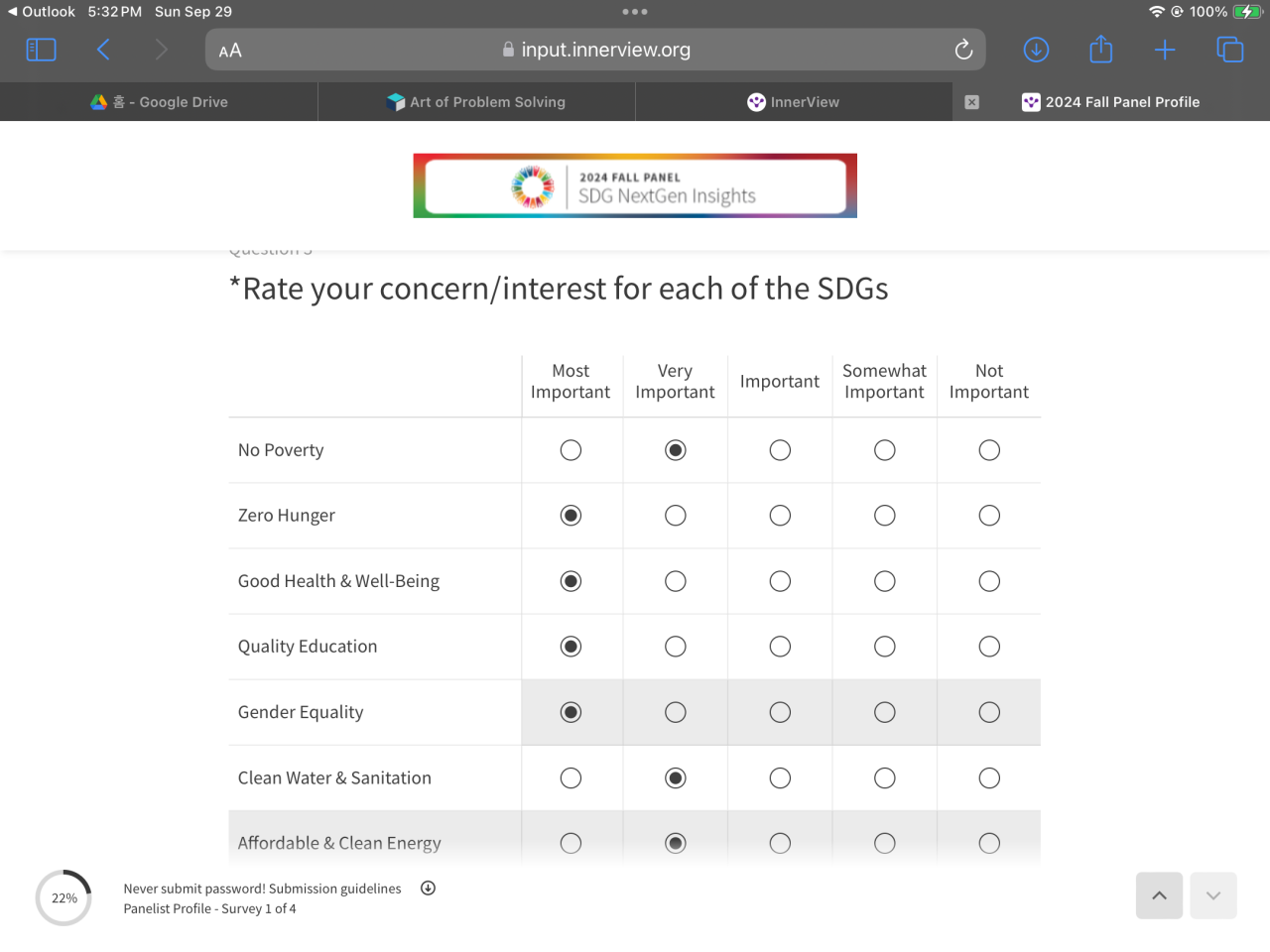Set Gender Equality to Somewhat Important
The width and height of the screenshot is (1270, 952).
(x=884, y=712)
